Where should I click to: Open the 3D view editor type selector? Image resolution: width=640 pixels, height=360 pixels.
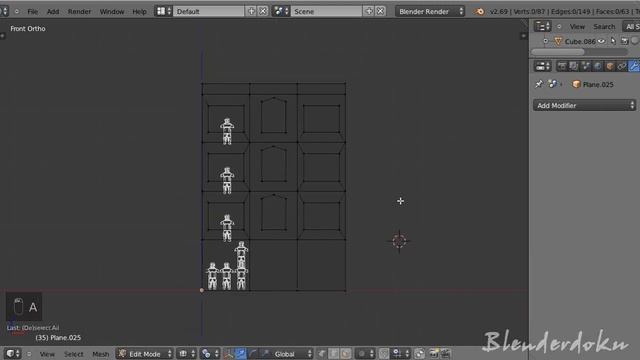[x=12, y=353]
